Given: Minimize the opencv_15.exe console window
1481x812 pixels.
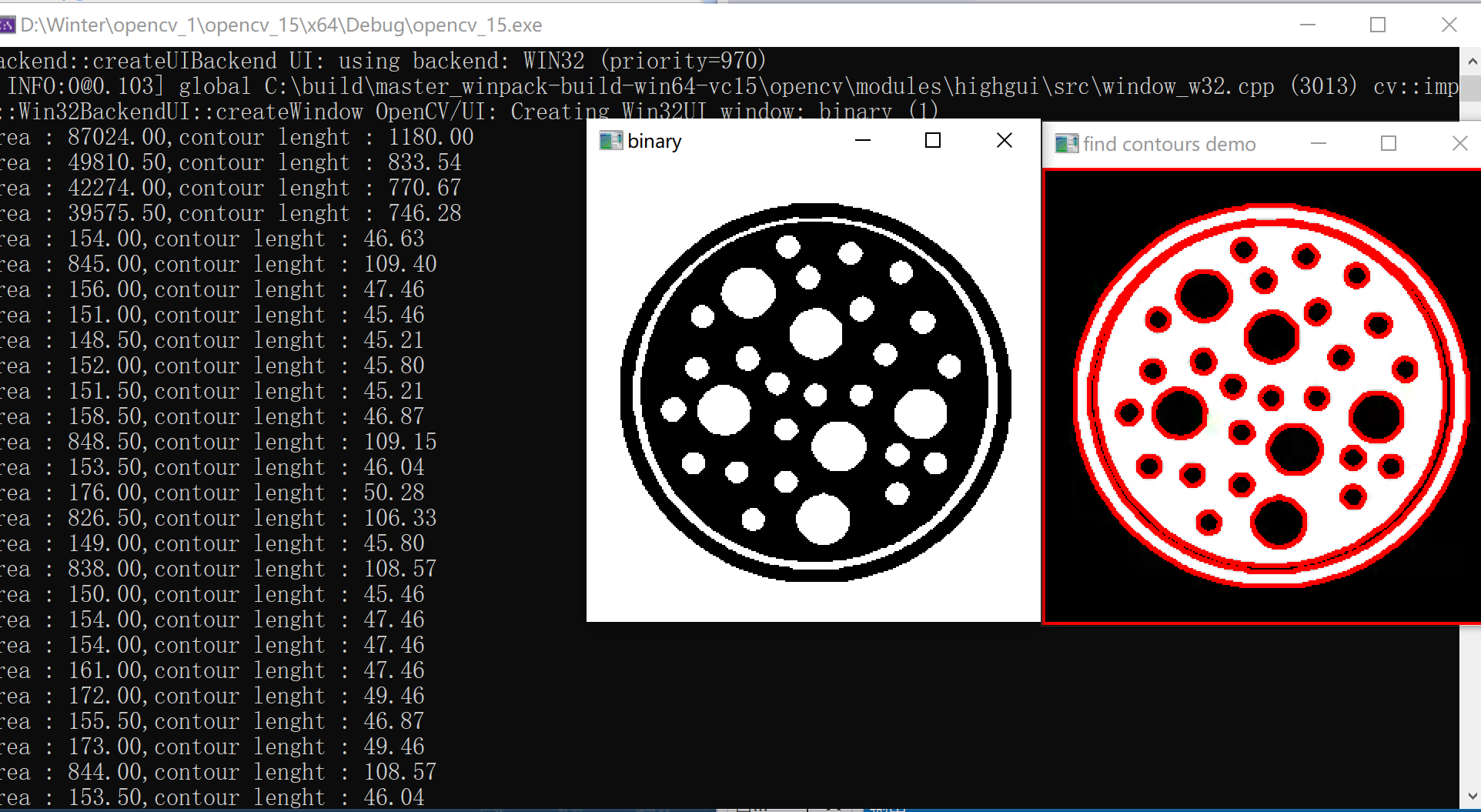Looking at the screenshot, I should click(1309, 25).
